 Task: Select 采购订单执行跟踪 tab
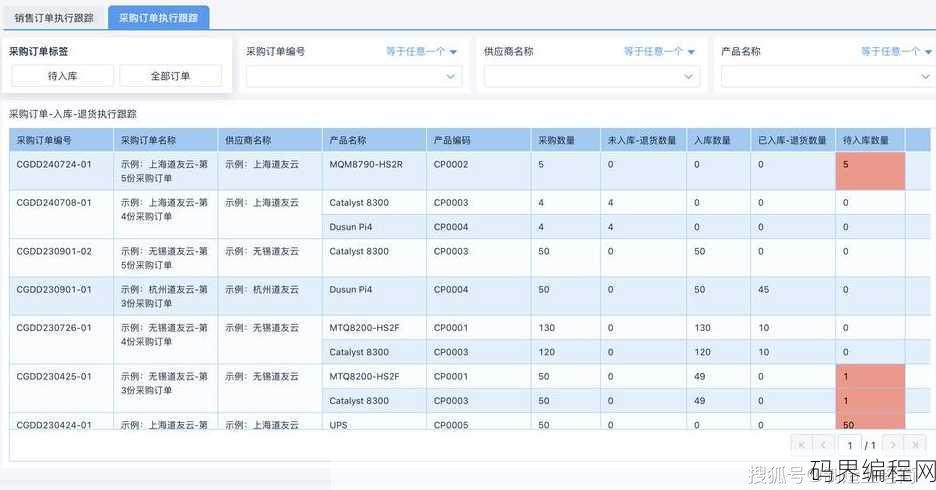click(x=158, y=18)
